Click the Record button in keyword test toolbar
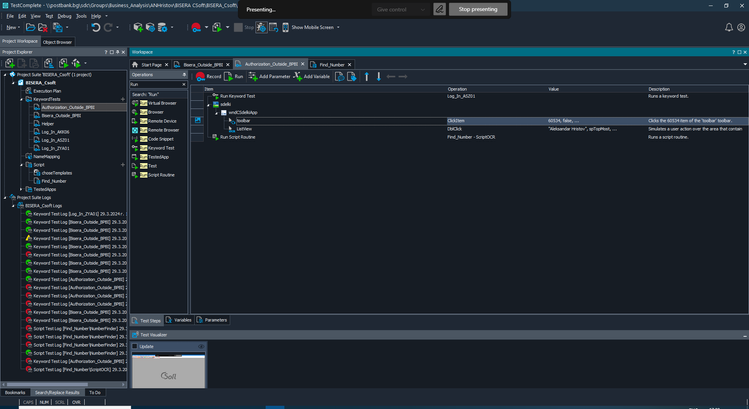 click(x=209, y=76)
